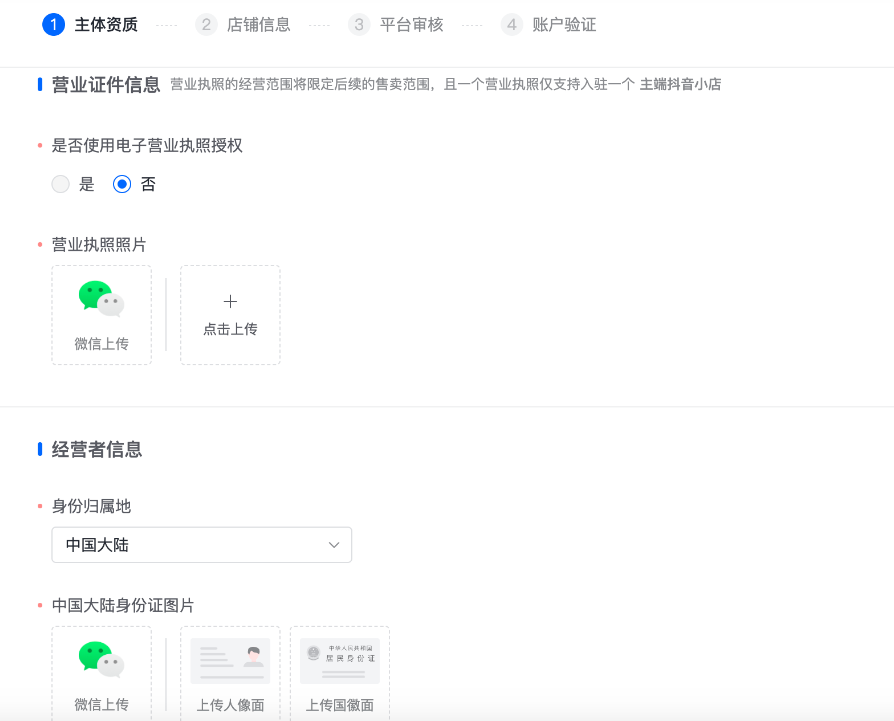Select the 是 radio button

[x=58, y=184]
